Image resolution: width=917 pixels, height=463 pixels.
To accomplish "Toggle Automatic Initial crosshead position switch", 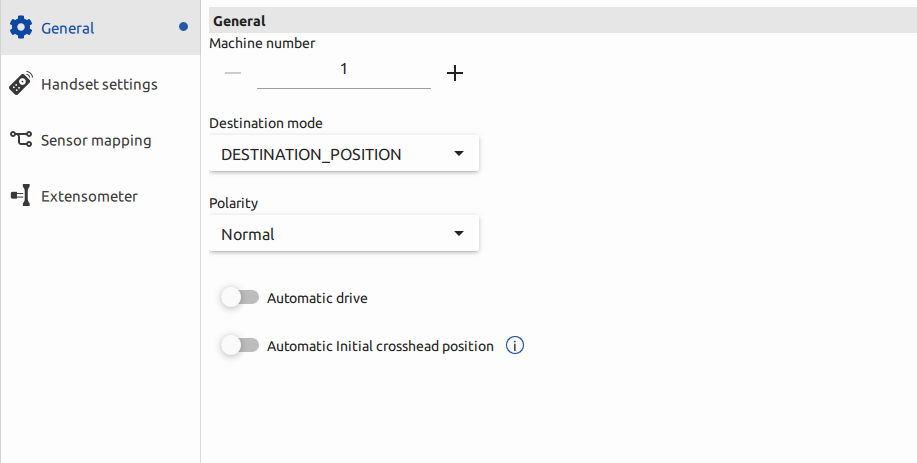I will pyautogui.click(x=240, y=346).
